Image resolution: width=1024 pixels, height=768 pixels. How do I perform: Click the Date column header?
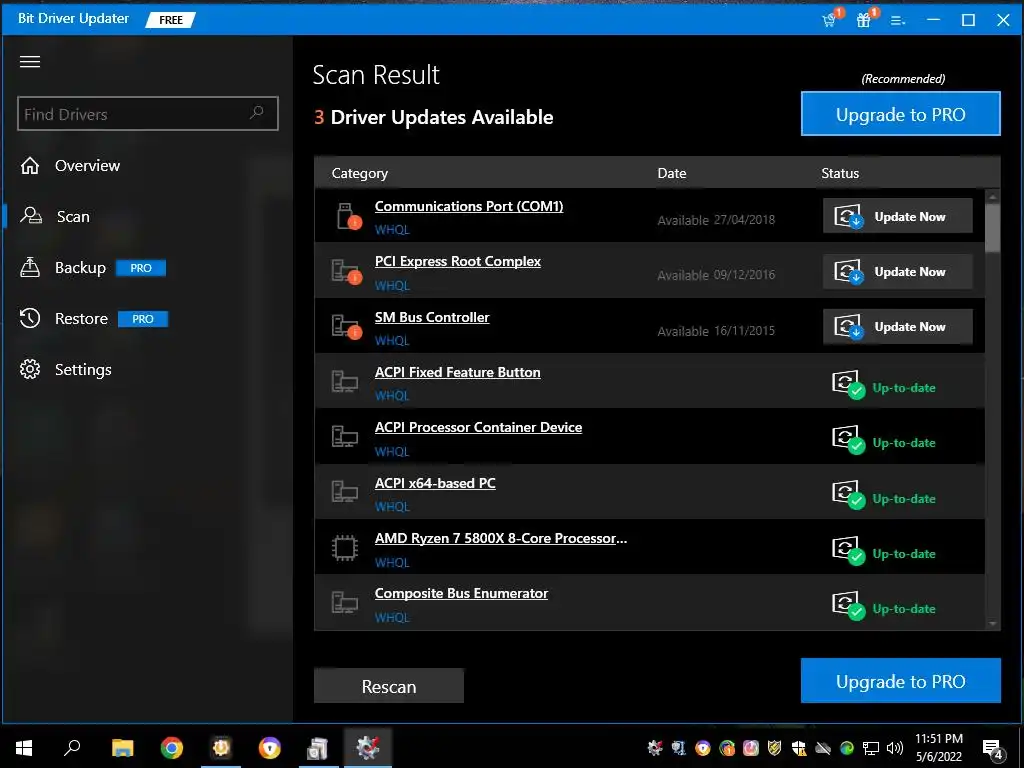[671, 173]
